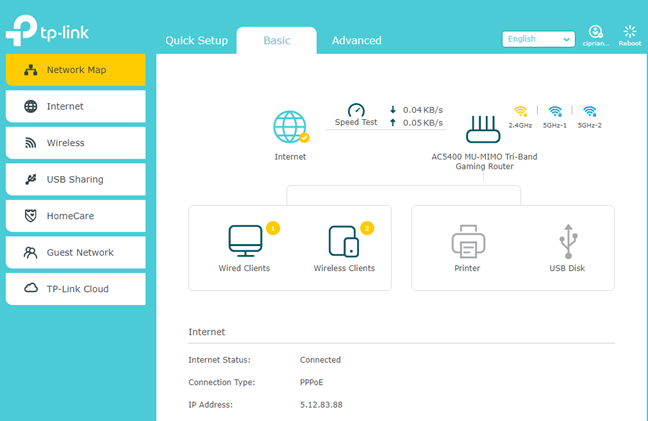Viewport: 648px width, 421px height.
Task: Open USB Sharing menu
Action: (76, 179)
